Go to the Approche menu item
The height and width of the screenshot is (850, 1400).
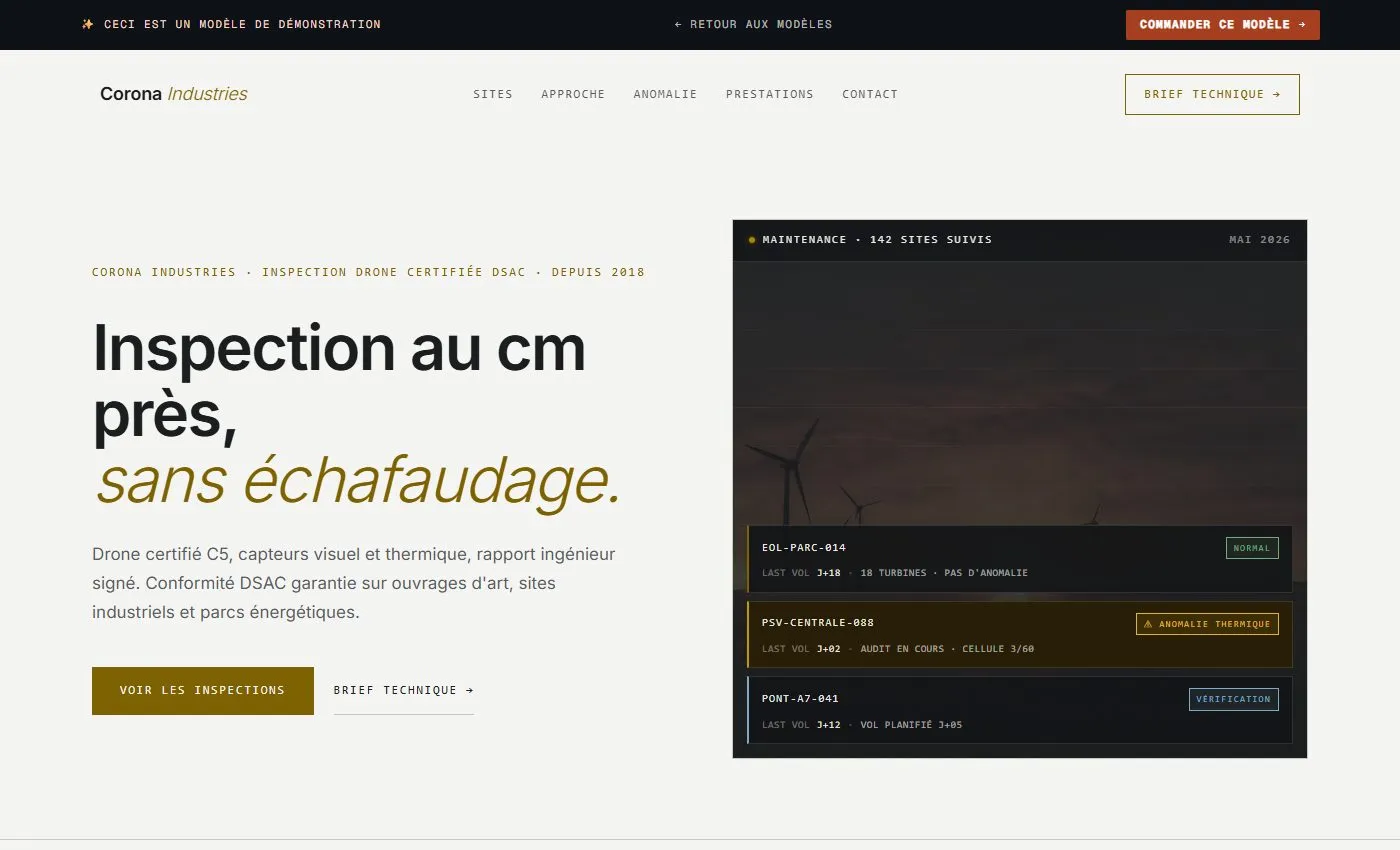click(x=573, y=94)
